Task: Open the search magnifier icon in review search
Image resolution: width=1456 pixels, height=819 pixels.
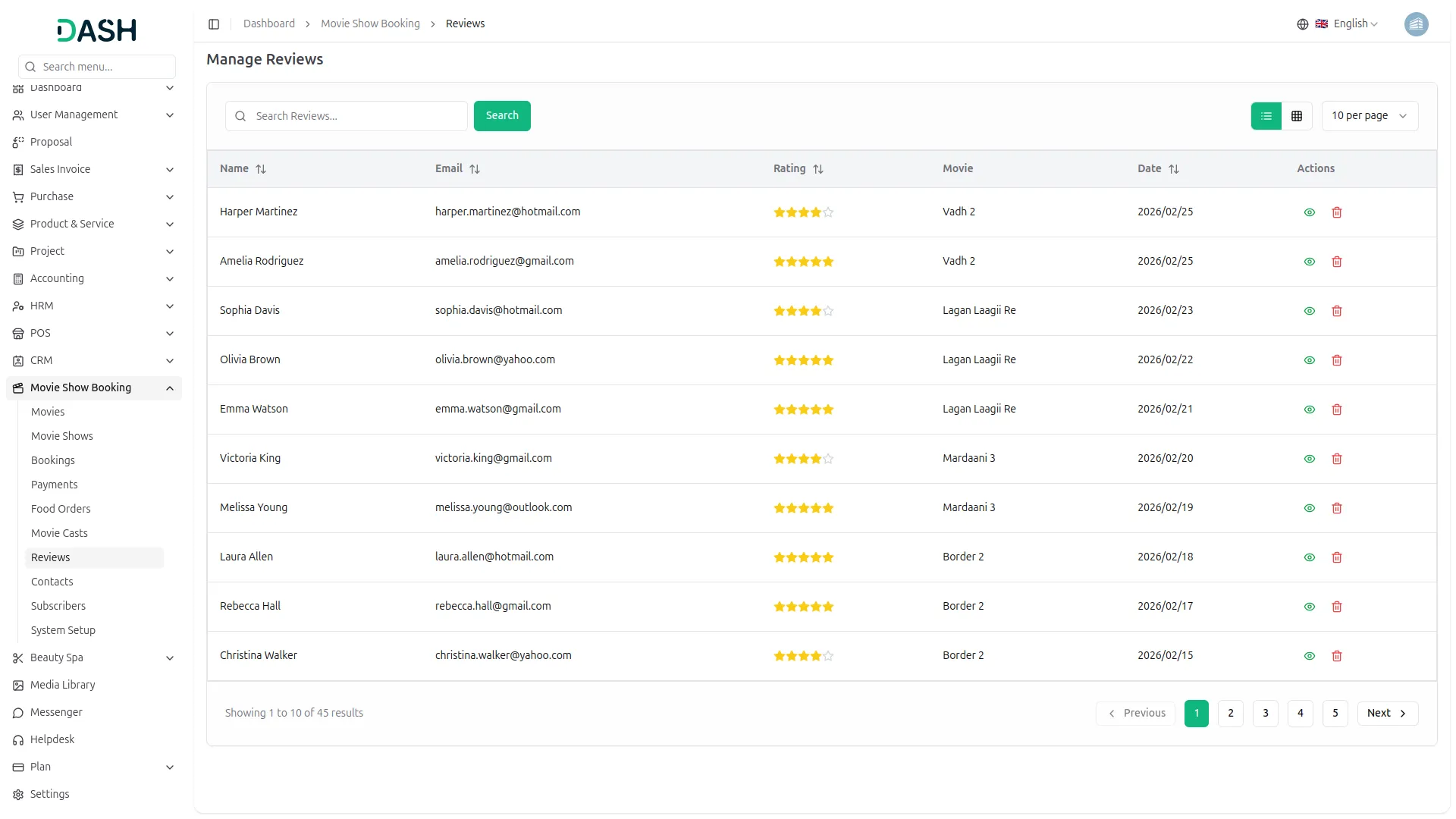Action: (x=240, y=115)
